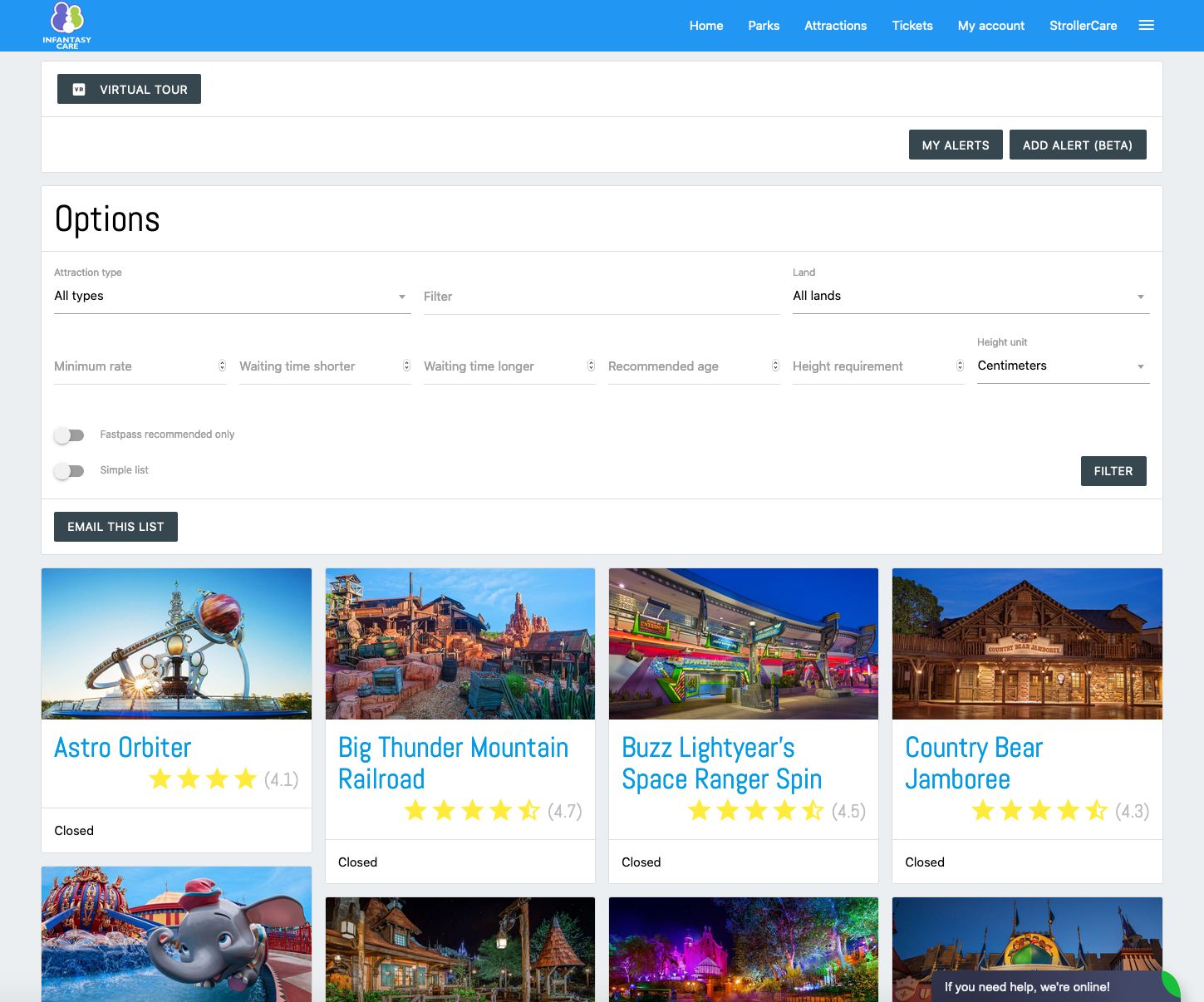
Task: Open the hamburger menu icon
Action: click(1146, 26)
